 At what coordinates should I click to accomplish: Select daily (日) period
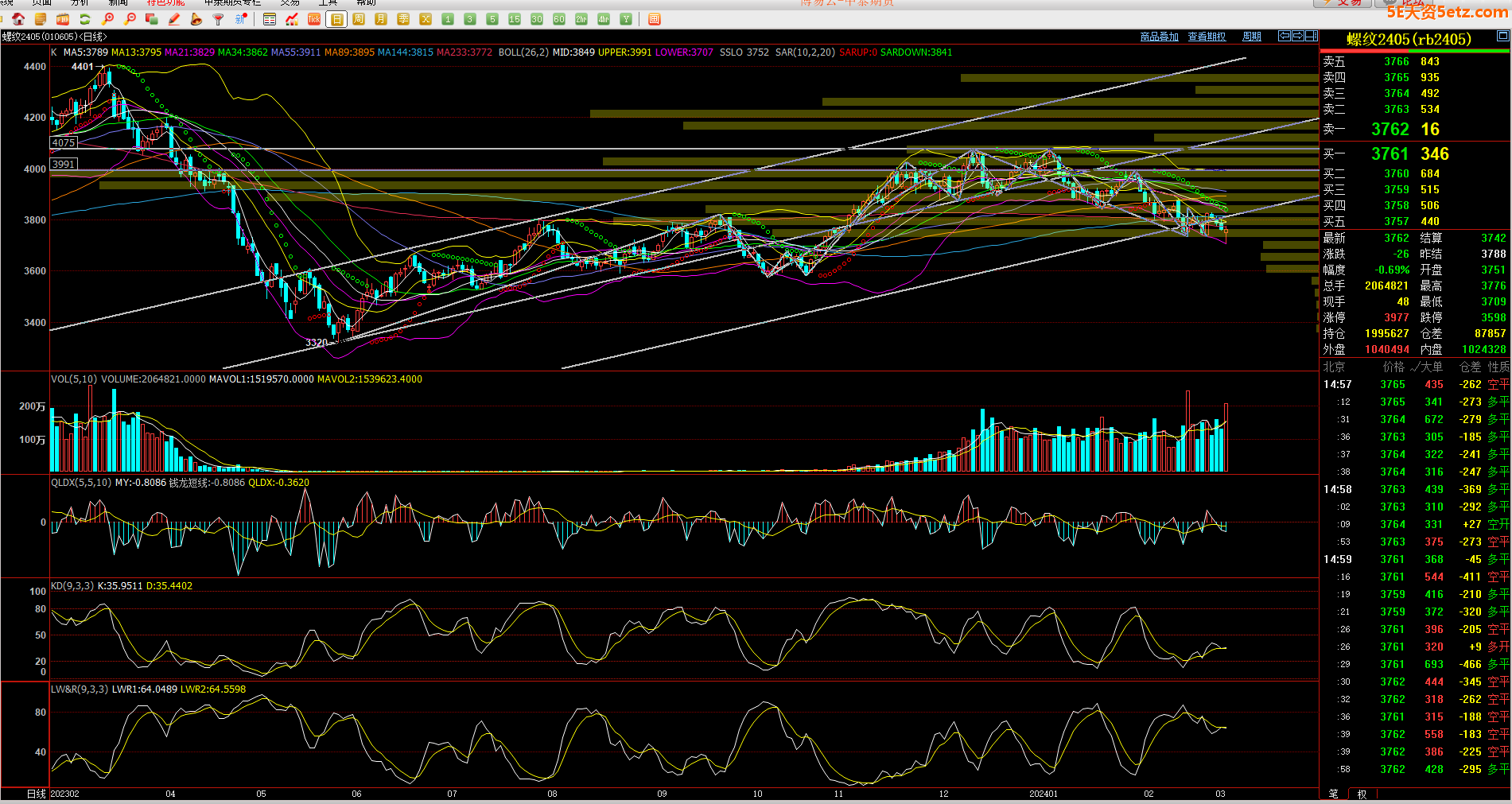[337, 19]
